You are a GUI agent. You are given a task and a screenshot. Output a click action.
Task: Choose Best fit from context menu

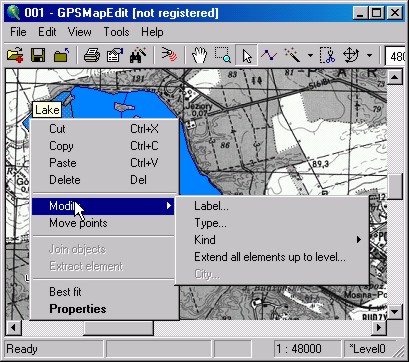(104, 292)
